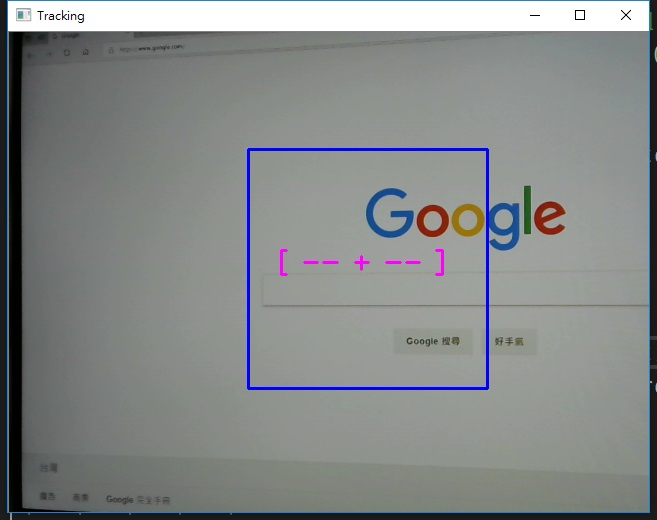Screen dimensions: 657x520
Task: Click the 好手氣 button in the video frame
Action: coord(509,342)
